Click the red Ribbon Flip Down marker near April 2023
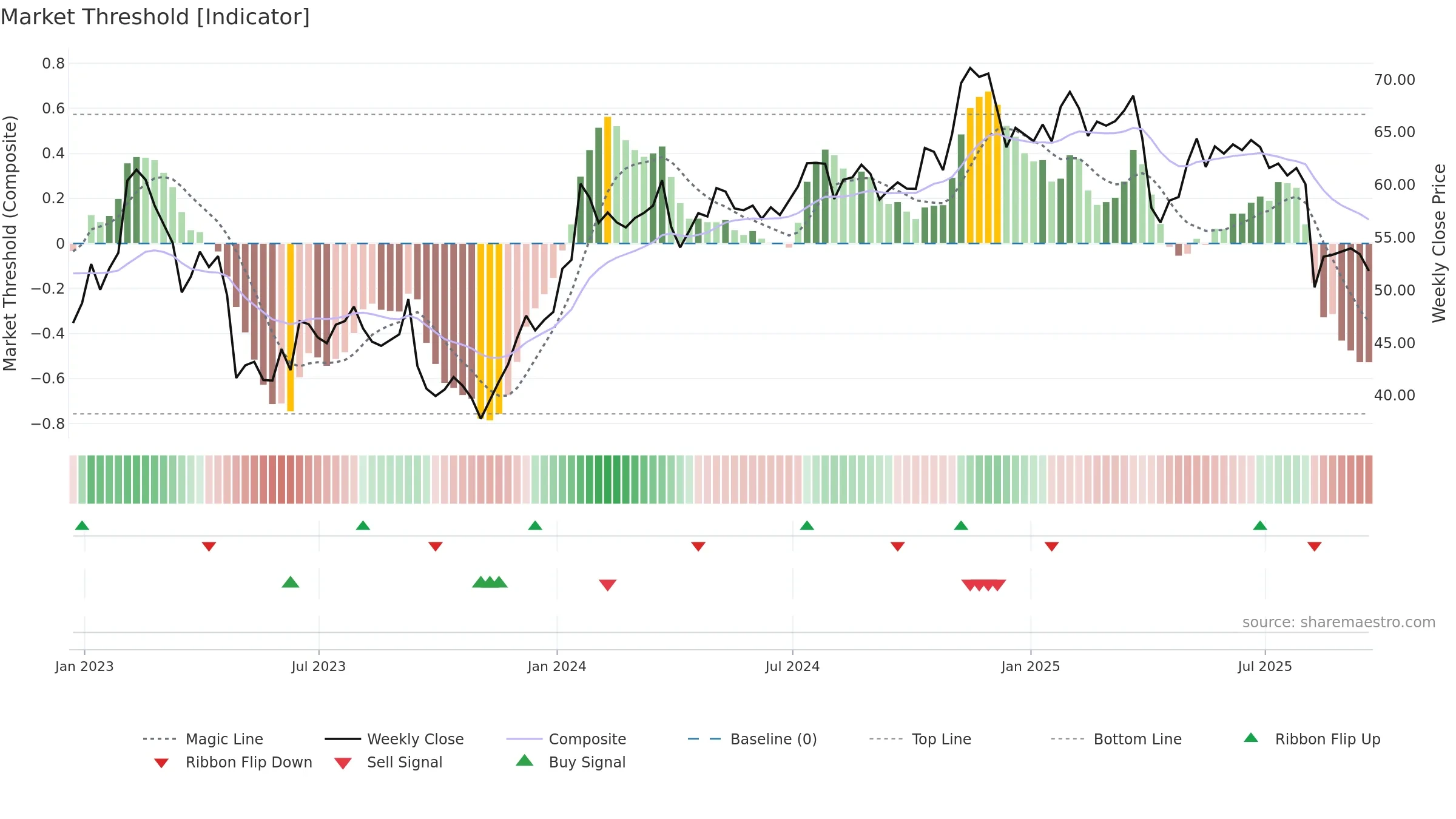Viewport: 1456px width, 819px height. coord(209,547)
